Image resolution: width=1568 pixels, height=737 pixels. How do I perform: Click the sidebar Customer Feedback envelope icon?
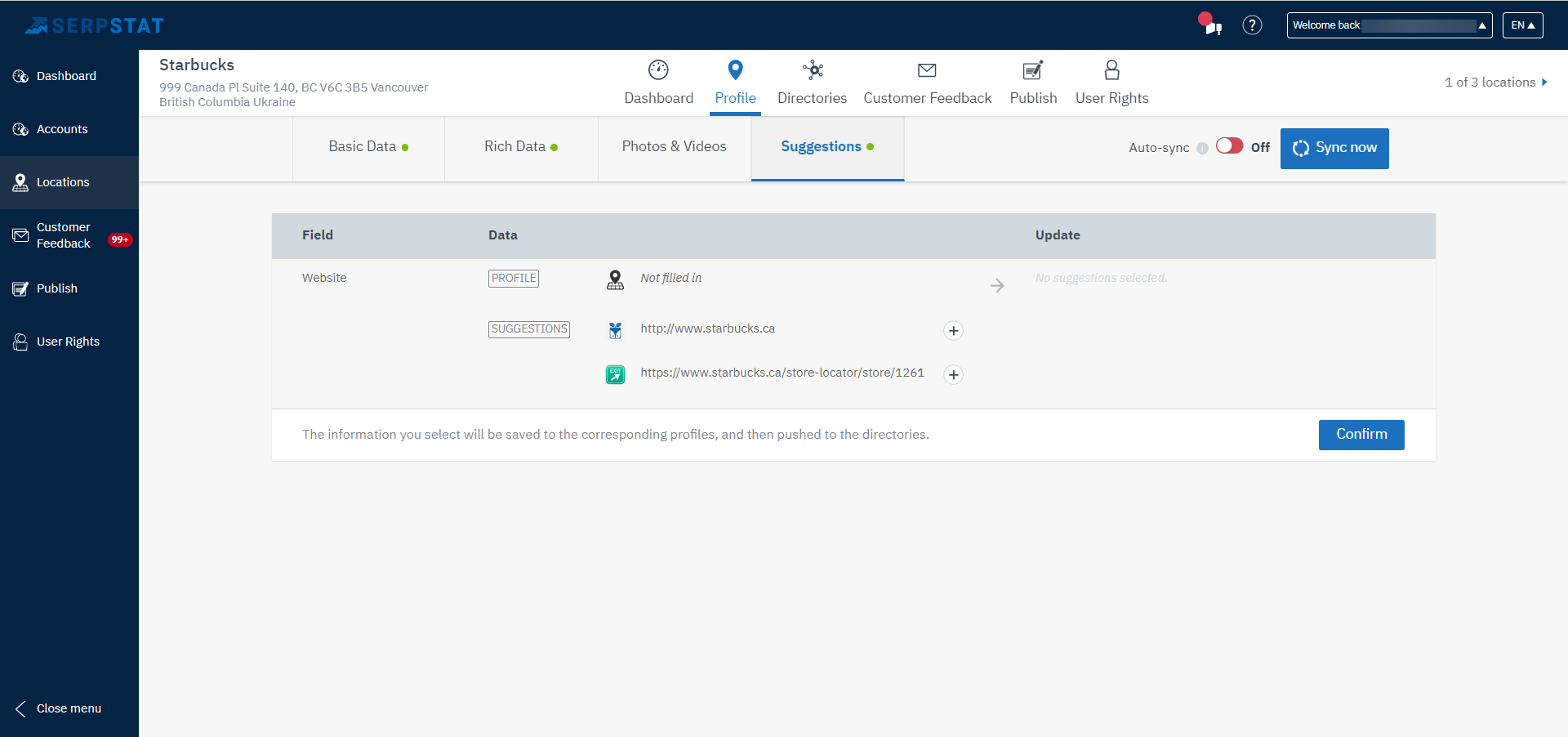[x=20, y=235]
